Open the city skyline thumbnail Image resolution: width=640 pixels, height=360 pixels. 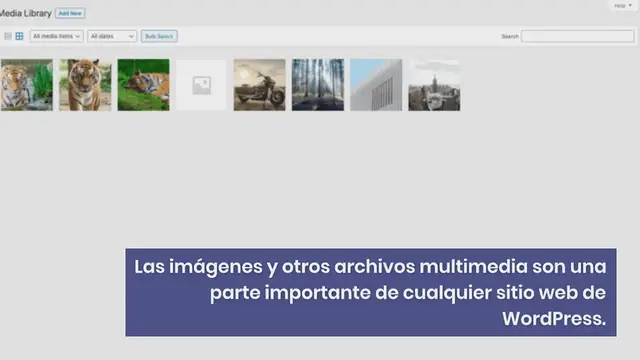point(434,85)
